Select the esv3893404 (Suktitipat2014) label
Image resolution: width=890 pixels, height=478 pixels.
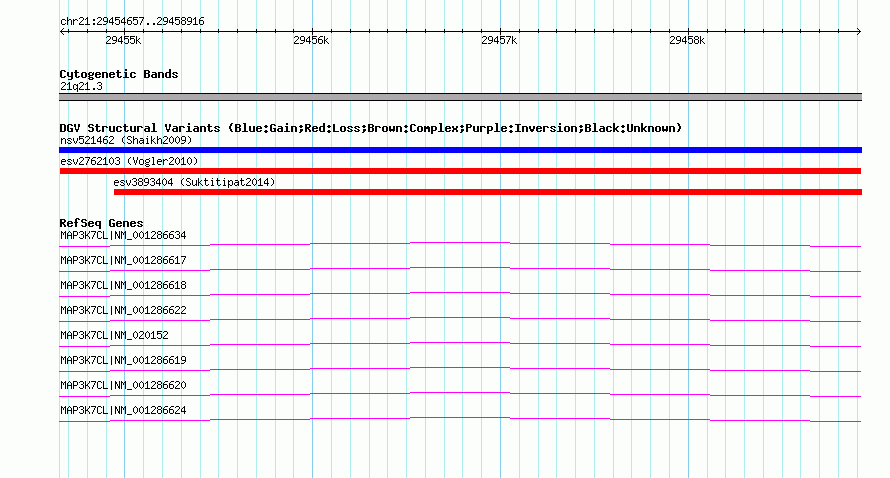[194, 182]
